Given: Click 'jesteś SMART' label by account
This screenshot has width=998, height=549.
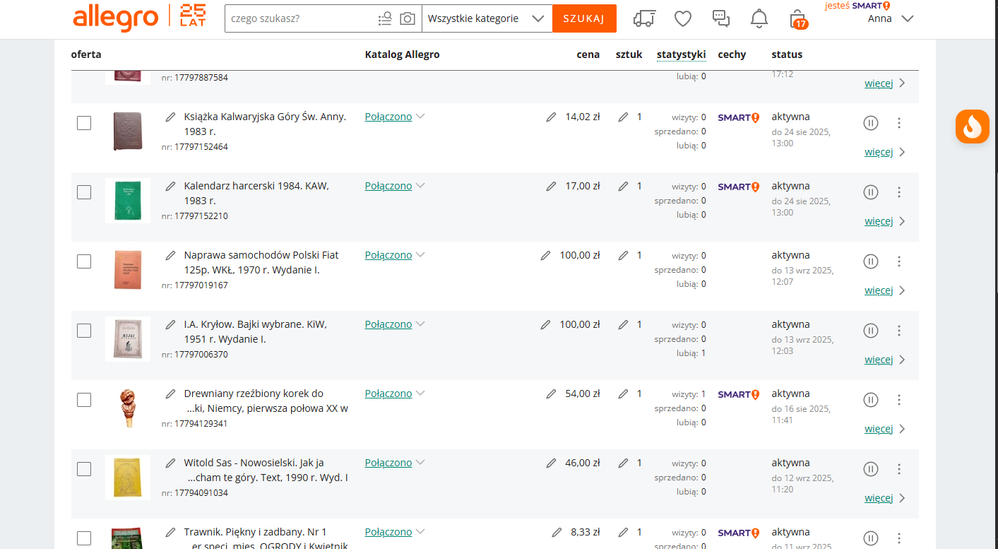Looking at the screenshot, I should [857, 6].
